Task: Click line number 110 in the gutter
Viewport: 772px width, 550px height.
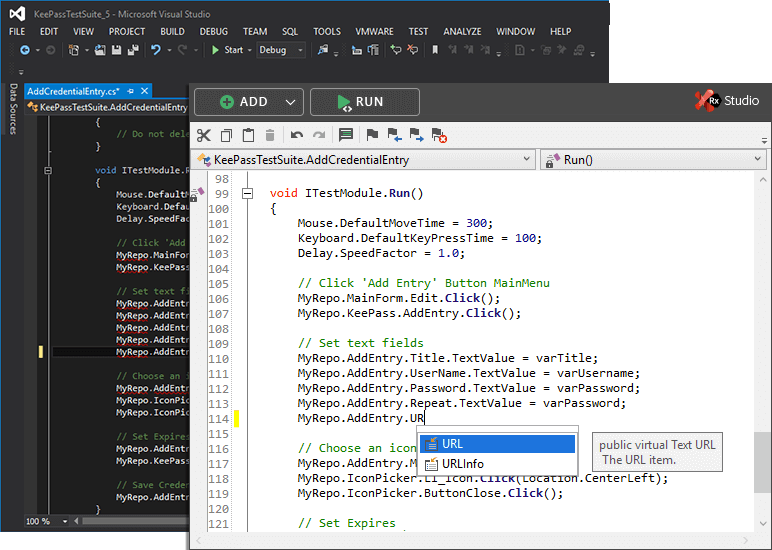Action: (x=218, y=359)
